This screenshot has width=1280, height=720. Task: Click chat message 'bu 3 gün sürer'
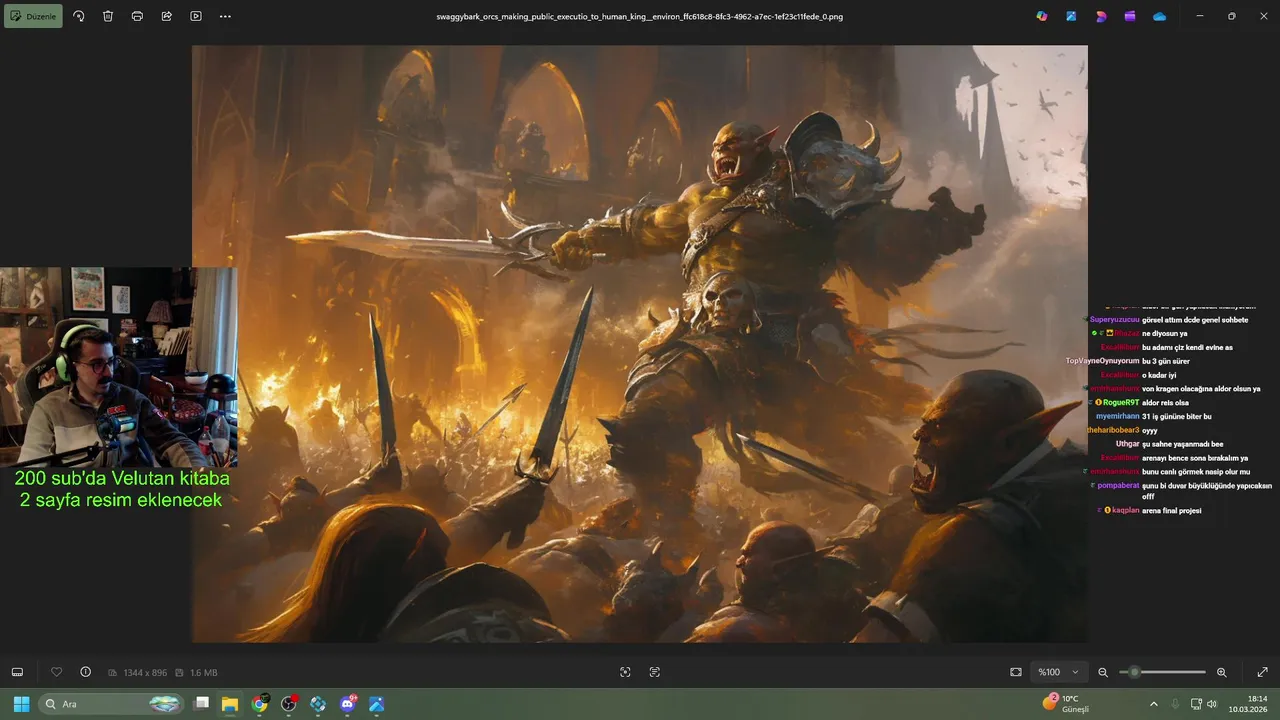(1165, 361)
